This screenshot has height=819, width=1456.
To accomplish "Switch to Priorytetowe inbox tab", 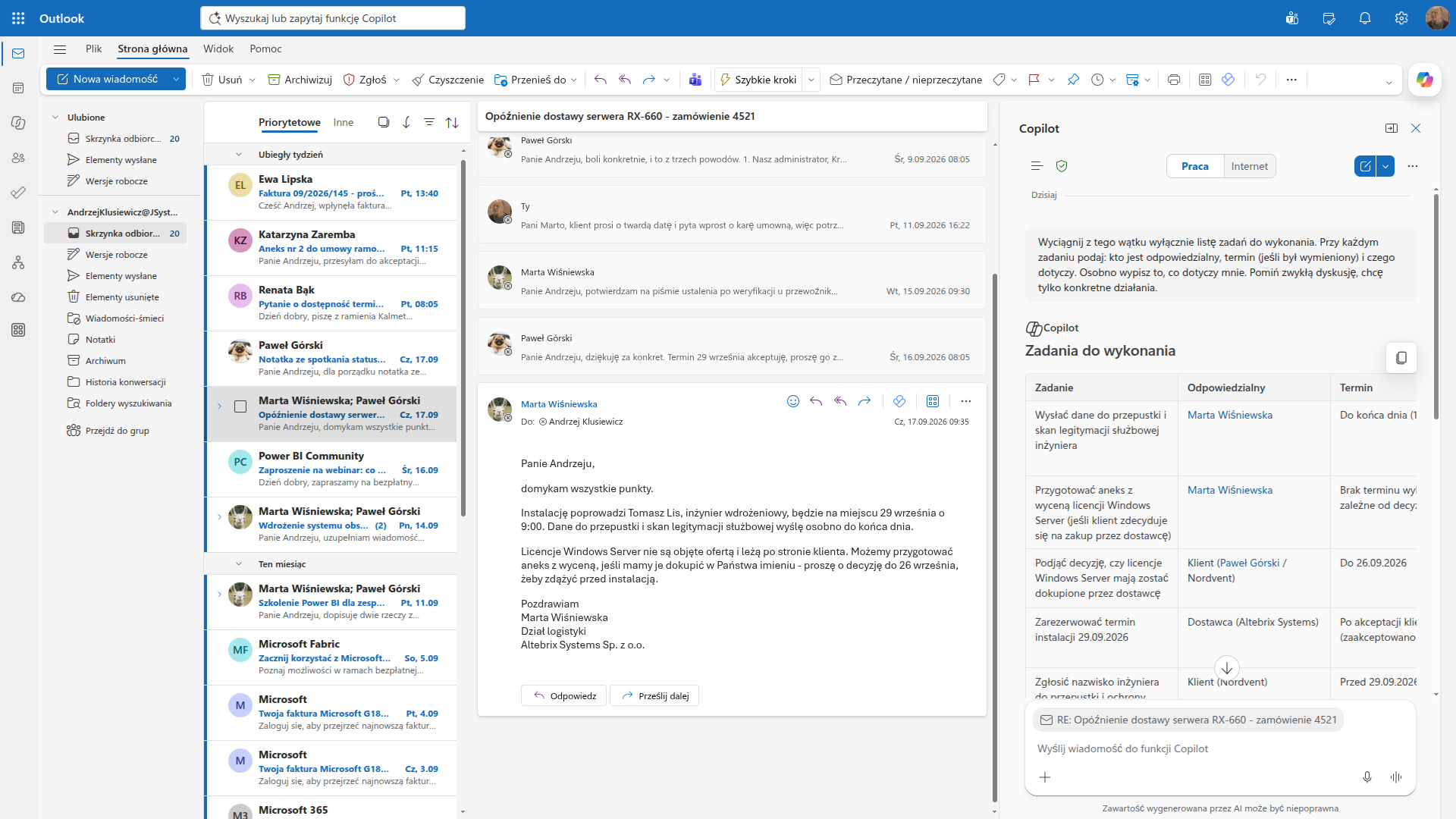I will click(290, 122).
